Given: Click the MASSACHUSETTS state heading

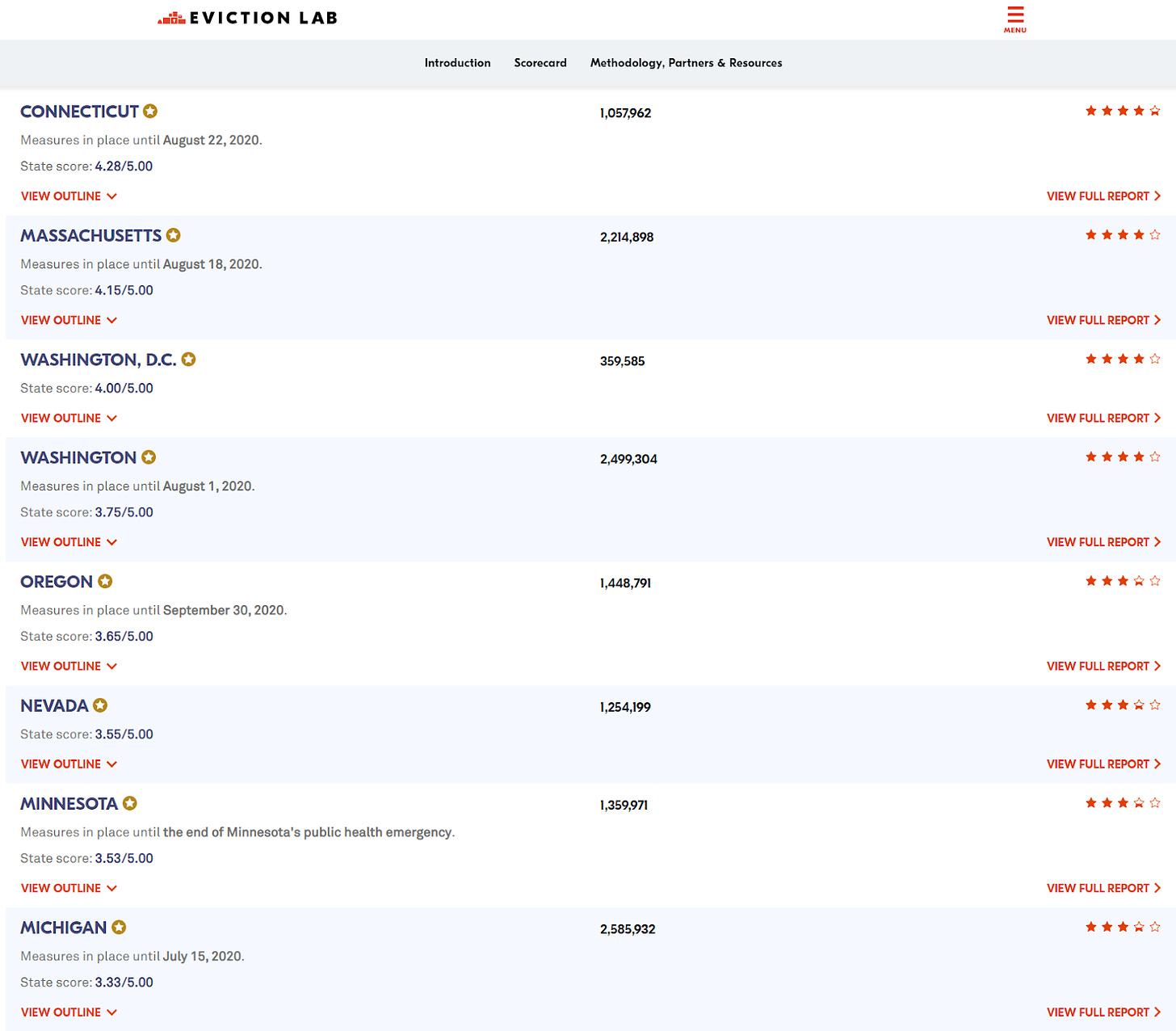Looking at the screenshot, I should [x=90, y=235].
